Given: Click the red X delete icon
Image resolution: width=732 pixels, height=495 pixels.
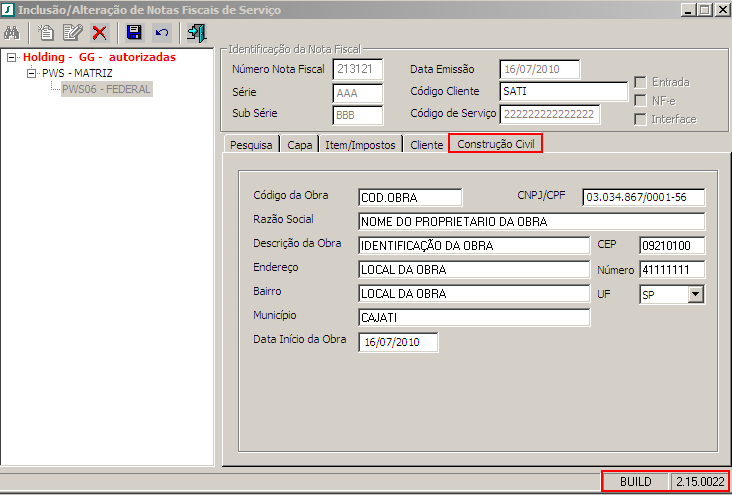Looking at the screenshot, I should pyautogui.click(x=99, y=32).
